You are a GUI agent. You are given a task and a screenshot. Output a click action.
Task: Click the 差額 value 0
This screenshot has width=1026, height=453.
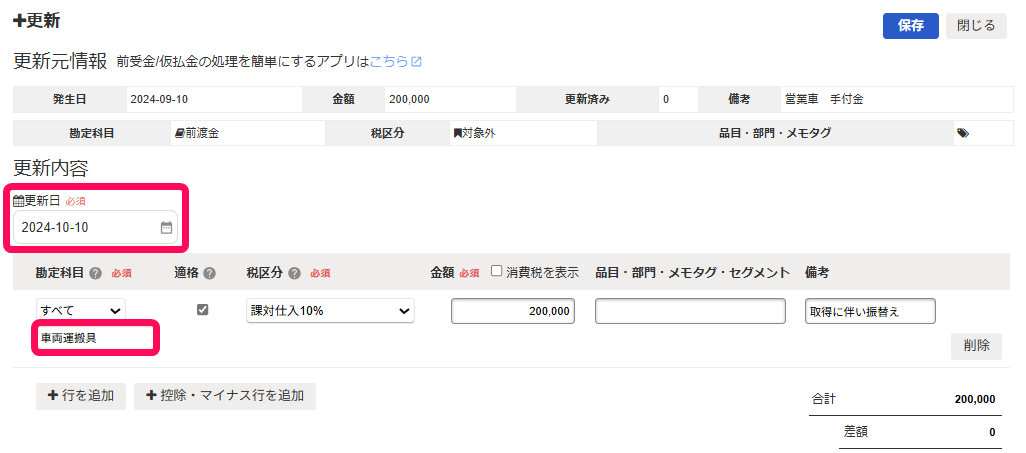[x=992, y=432]
